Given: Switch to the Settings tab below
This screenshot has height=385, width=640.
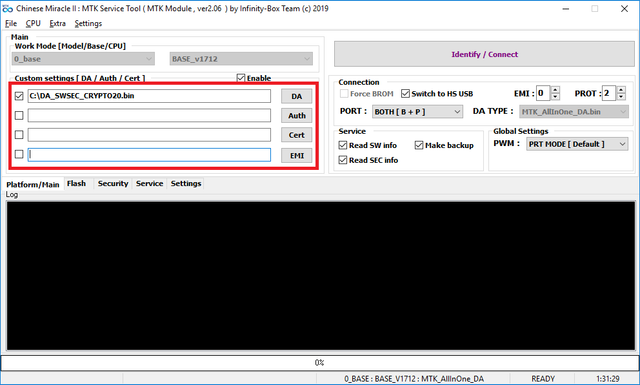Looking at the screenshot, I should click(186, 184).
